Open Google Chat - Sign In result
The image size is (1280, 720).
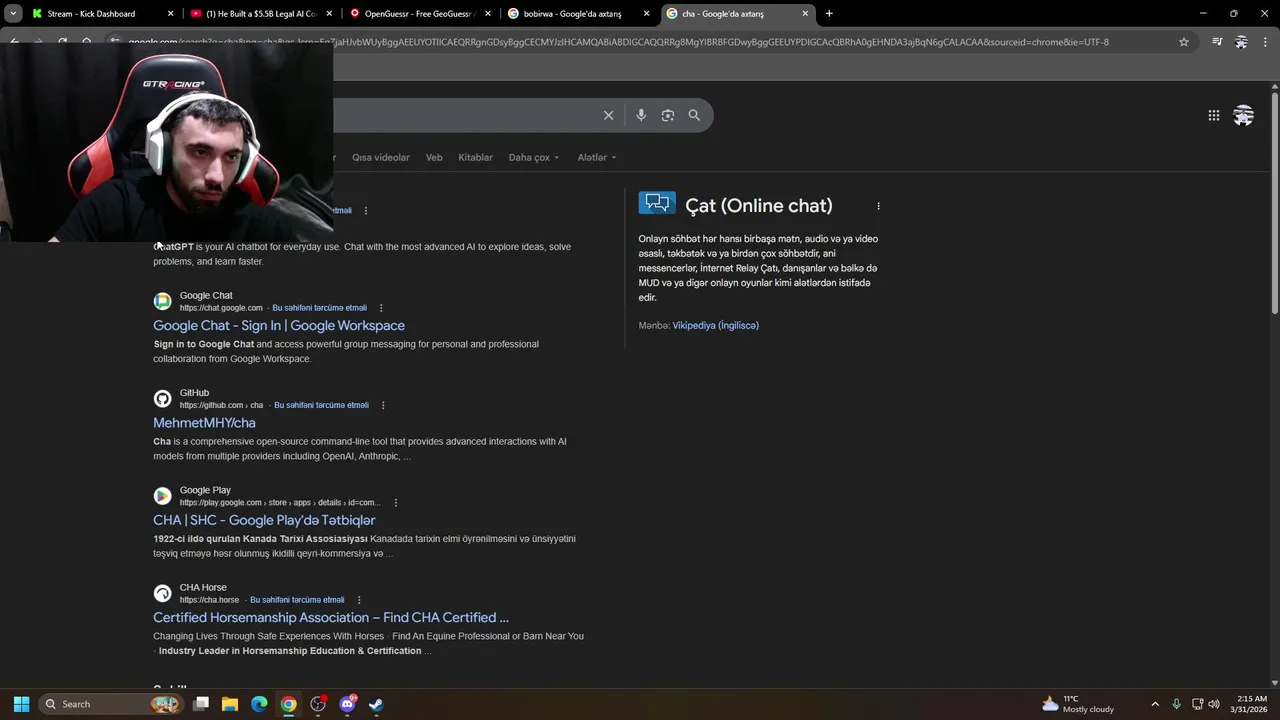[279, 326]
